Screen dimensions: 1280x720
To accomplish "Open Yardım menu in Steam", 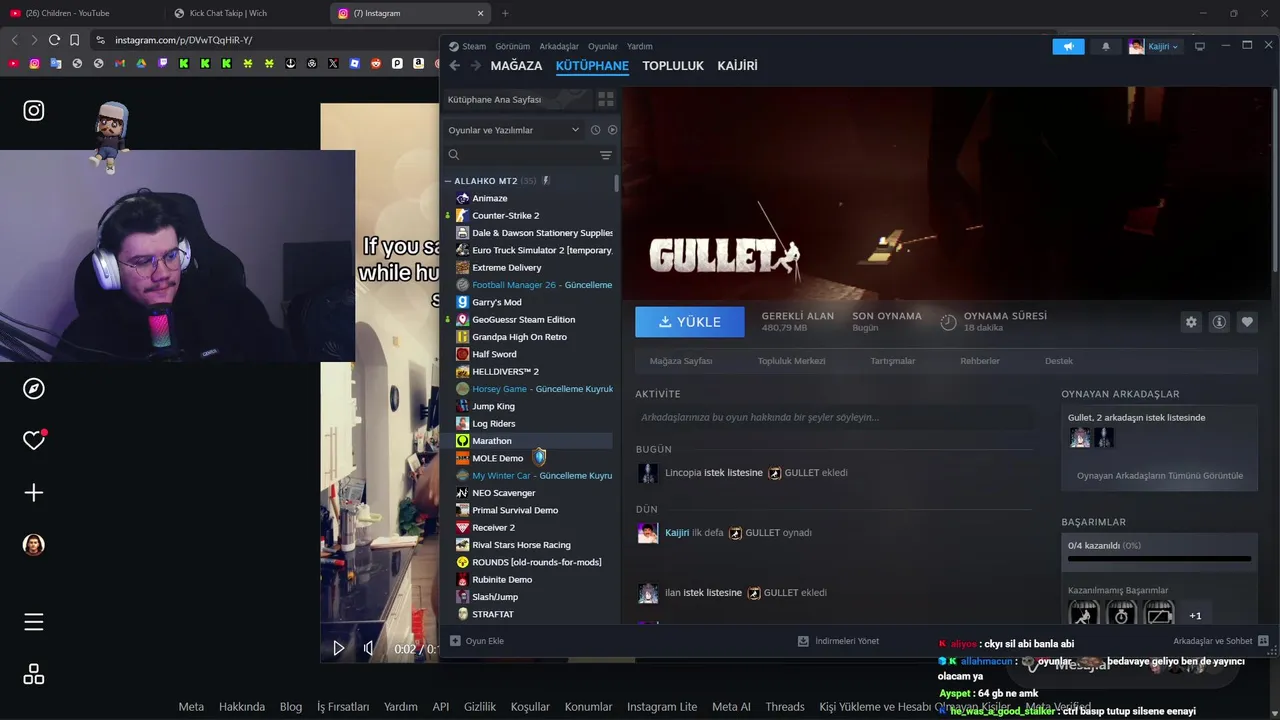I will (640, 46).
